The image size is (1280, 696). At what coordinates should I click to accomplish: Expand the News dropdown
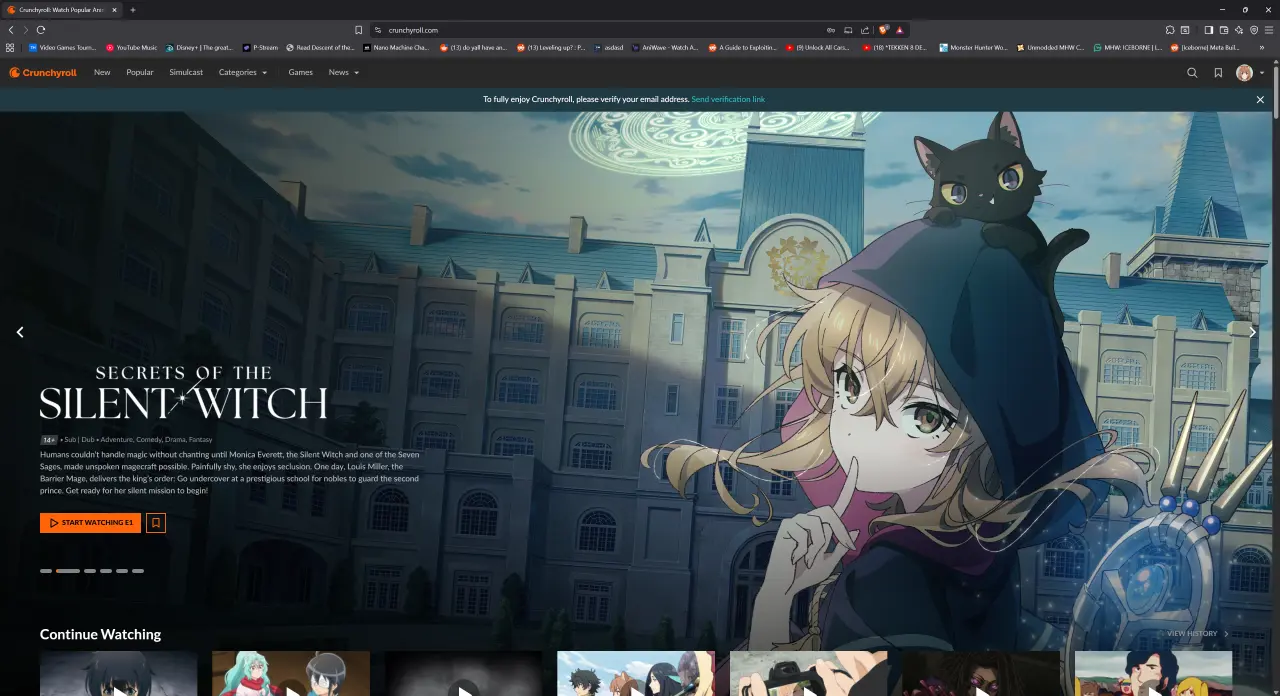(344, 72)
